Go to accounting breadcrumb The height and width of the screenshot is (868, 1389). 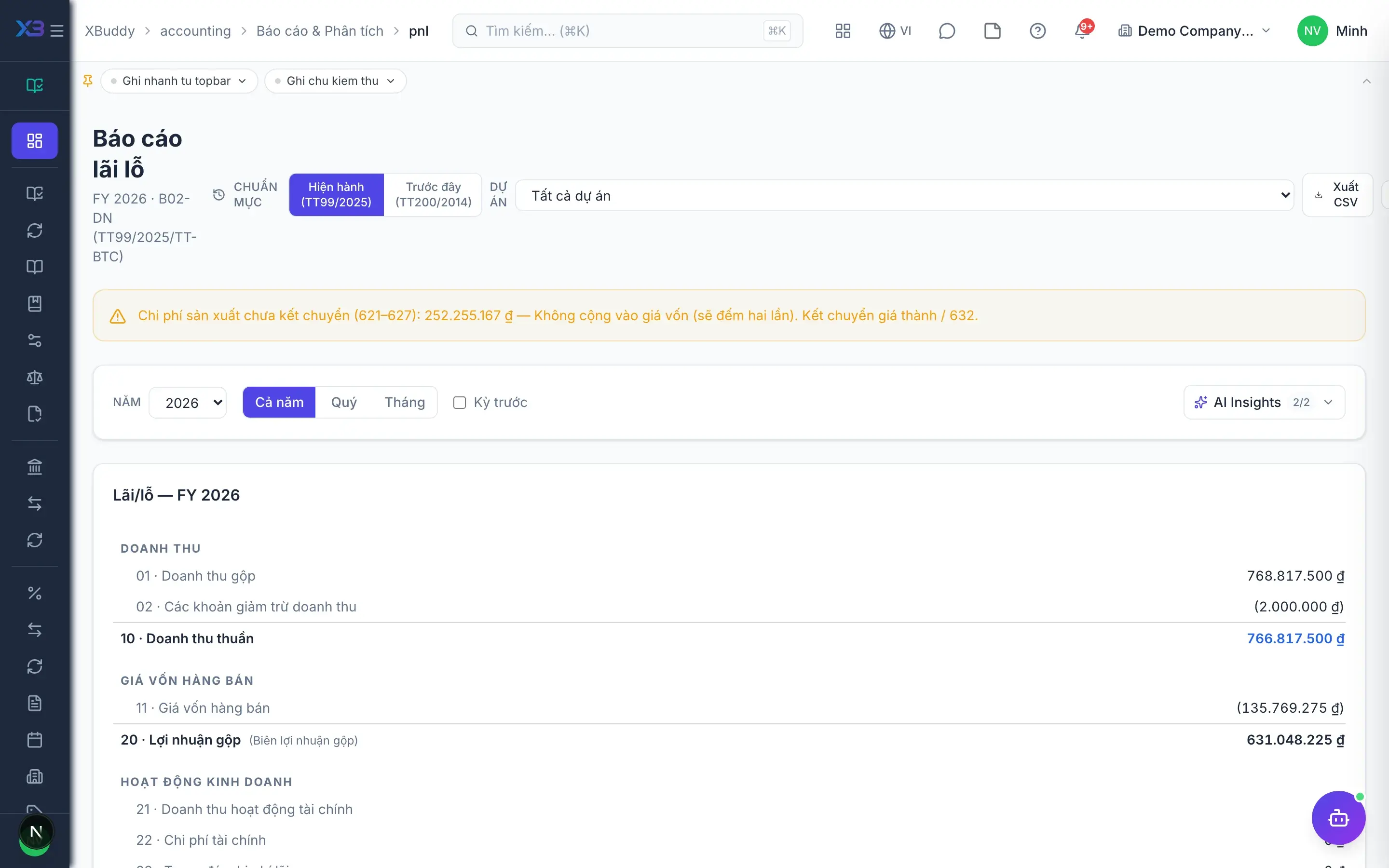point(195,31)
